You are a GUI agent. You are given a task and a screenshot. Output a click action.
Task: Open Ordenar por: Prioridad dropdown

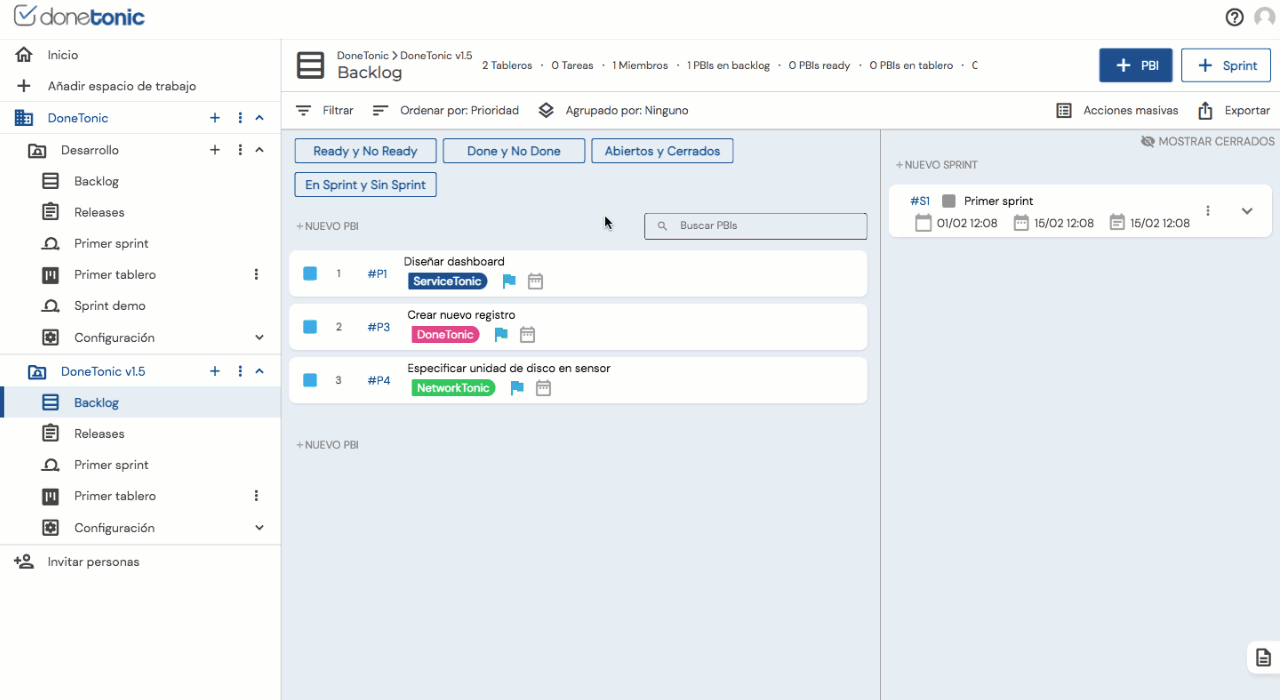[445, 111]
